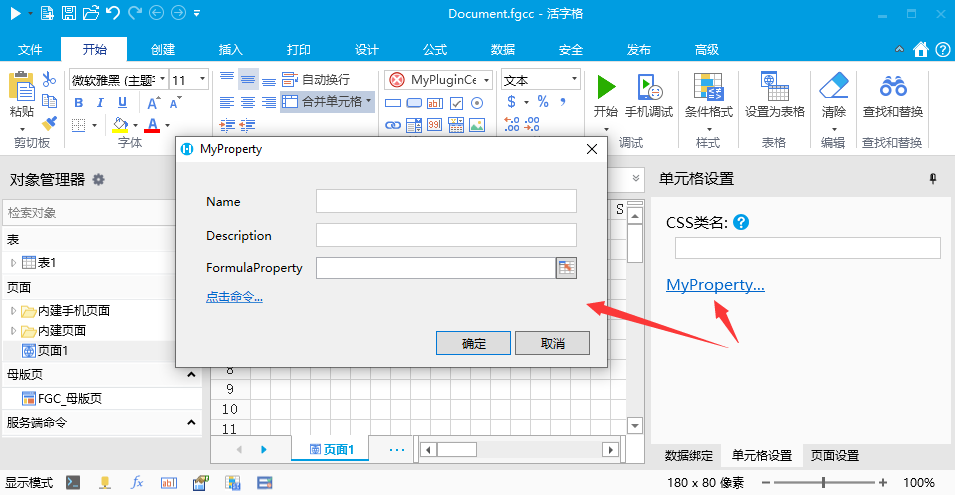Insert a checkbox cell type icon
This screenshot has width=955, height=495.
click(x=456, y=103)
